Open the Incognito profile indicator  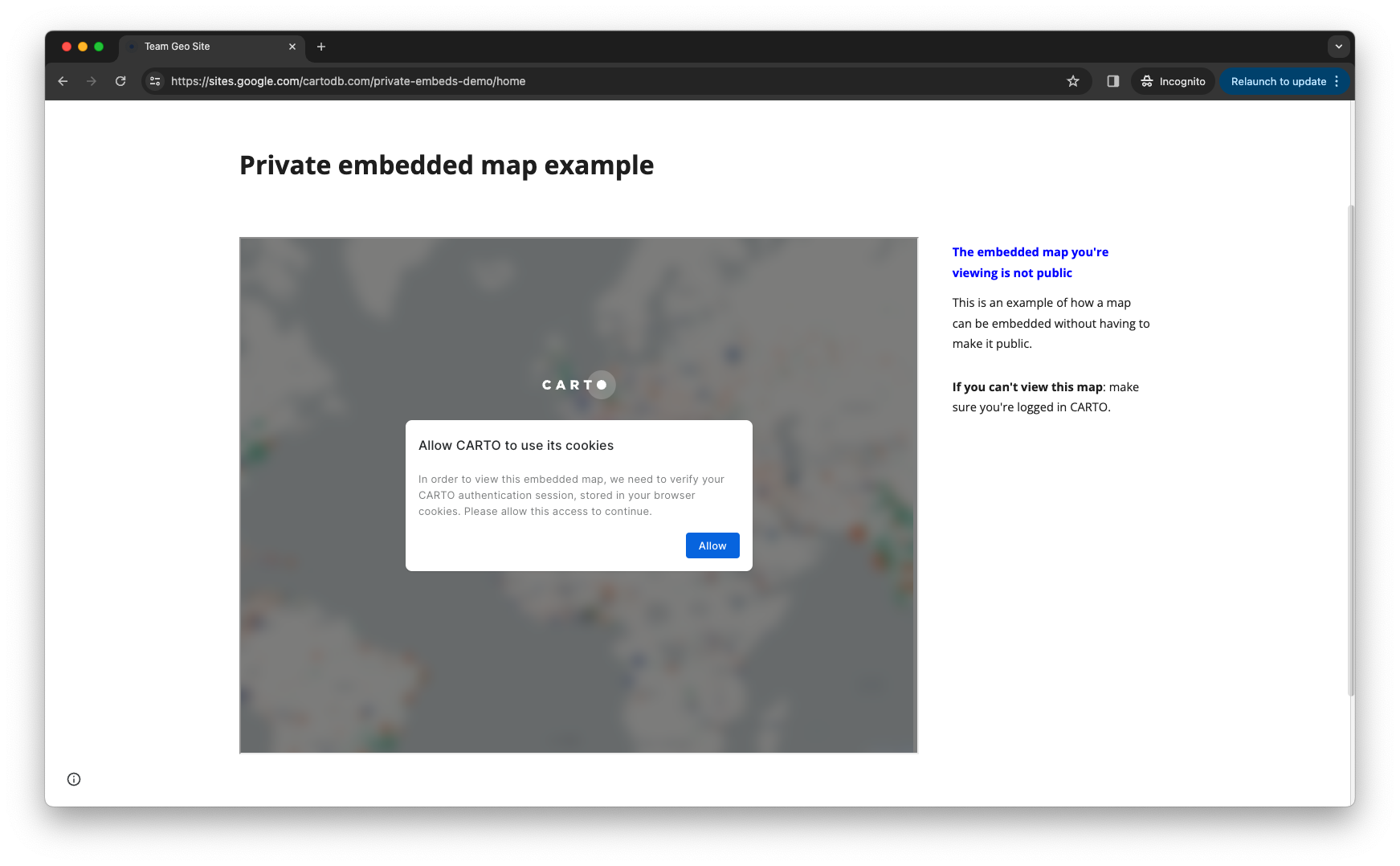pyautogui.click(x=1173, y=81)
